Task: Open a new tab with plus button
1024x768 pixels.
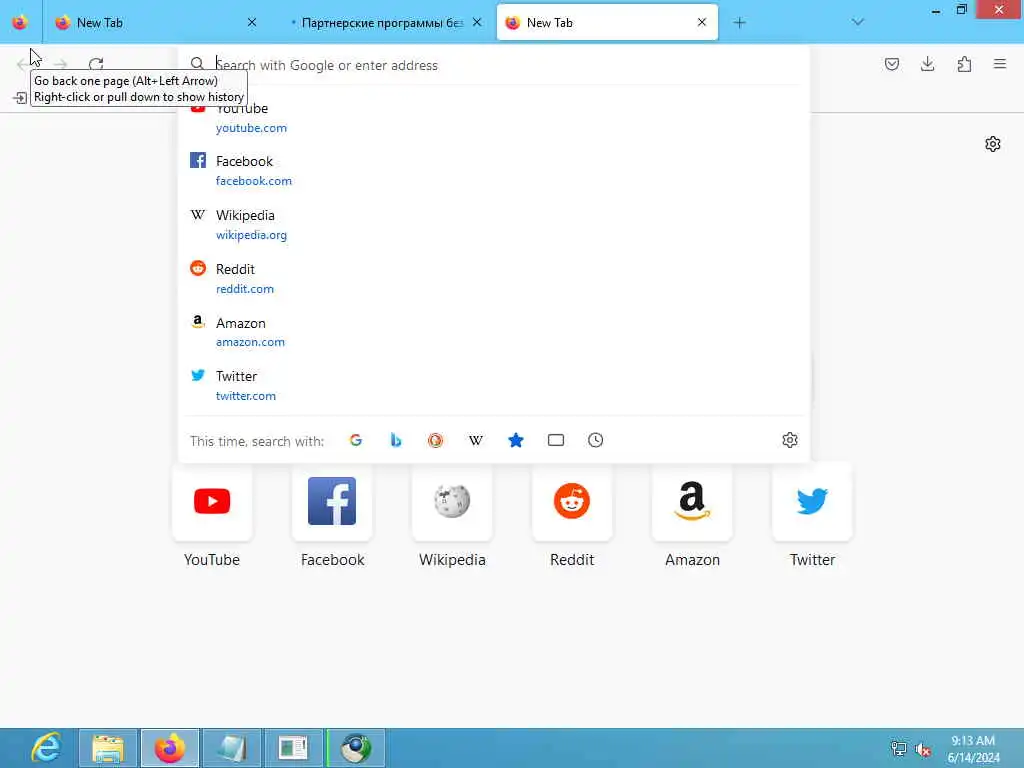Action: tap(739, 23)
